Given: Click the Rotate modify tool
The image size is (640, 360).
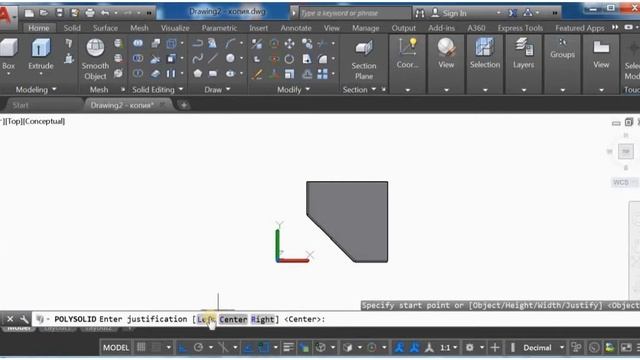Looking at the screenshot, I should 289,59.
